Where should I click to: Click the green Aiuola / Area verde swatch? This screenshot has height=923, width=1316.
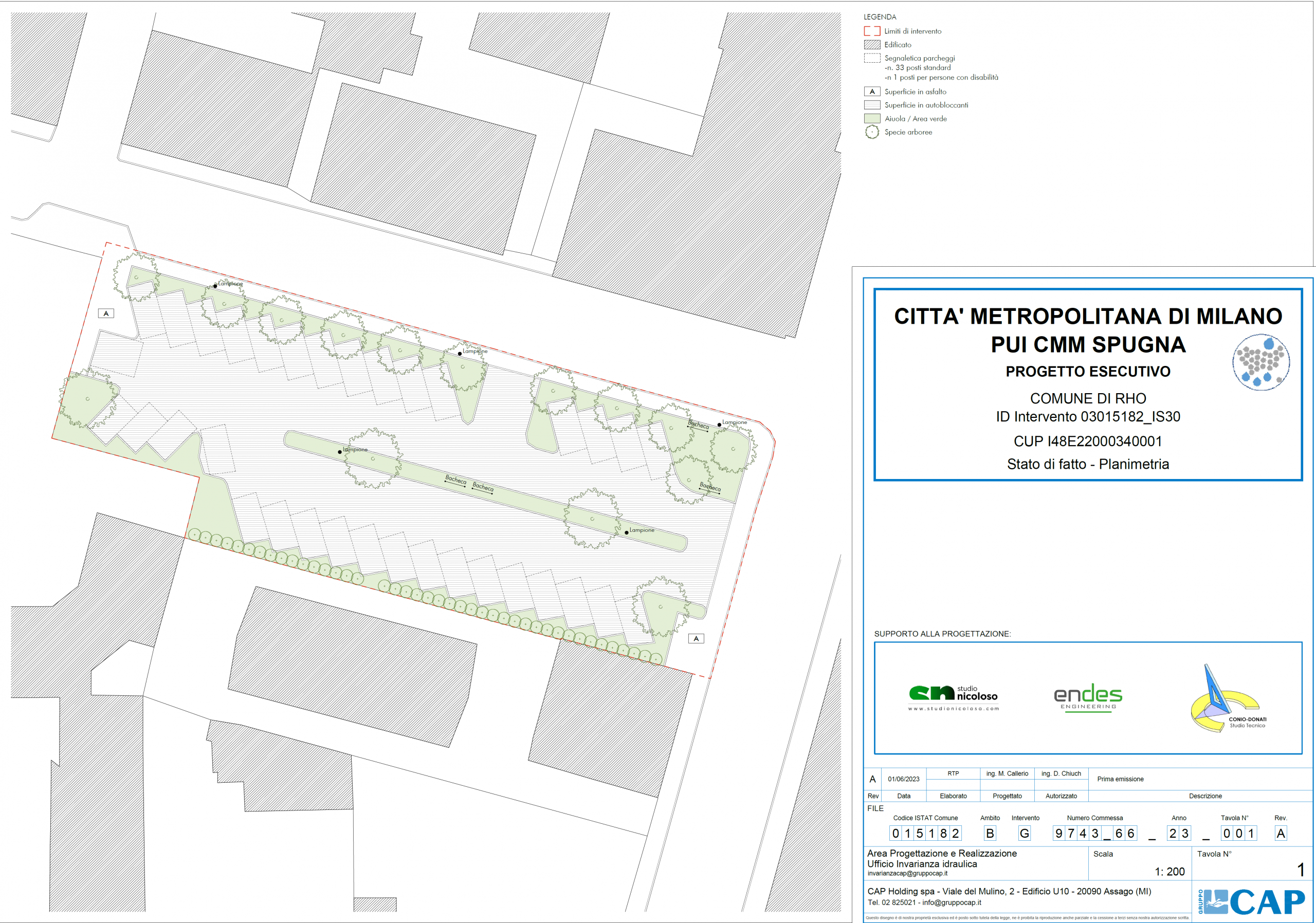872,119
